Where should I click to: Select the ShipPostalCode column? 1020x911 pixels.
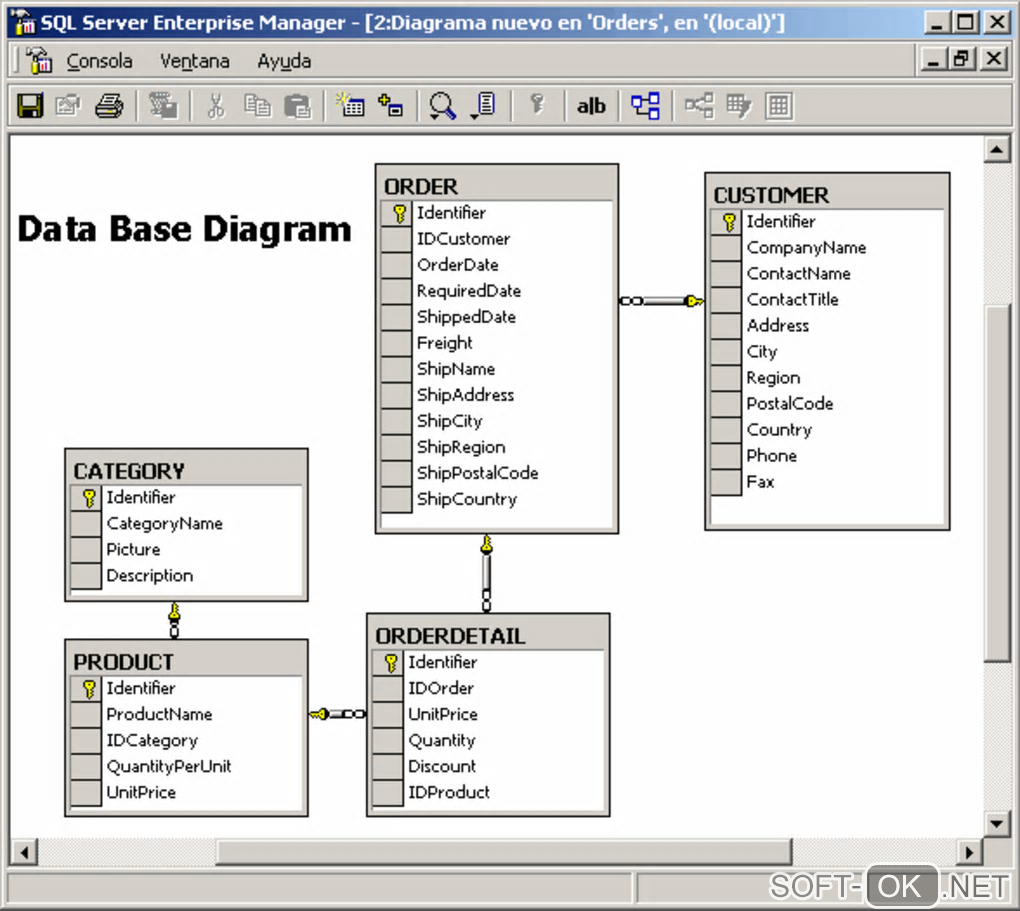pyautogui.click(x=477, y=473)
